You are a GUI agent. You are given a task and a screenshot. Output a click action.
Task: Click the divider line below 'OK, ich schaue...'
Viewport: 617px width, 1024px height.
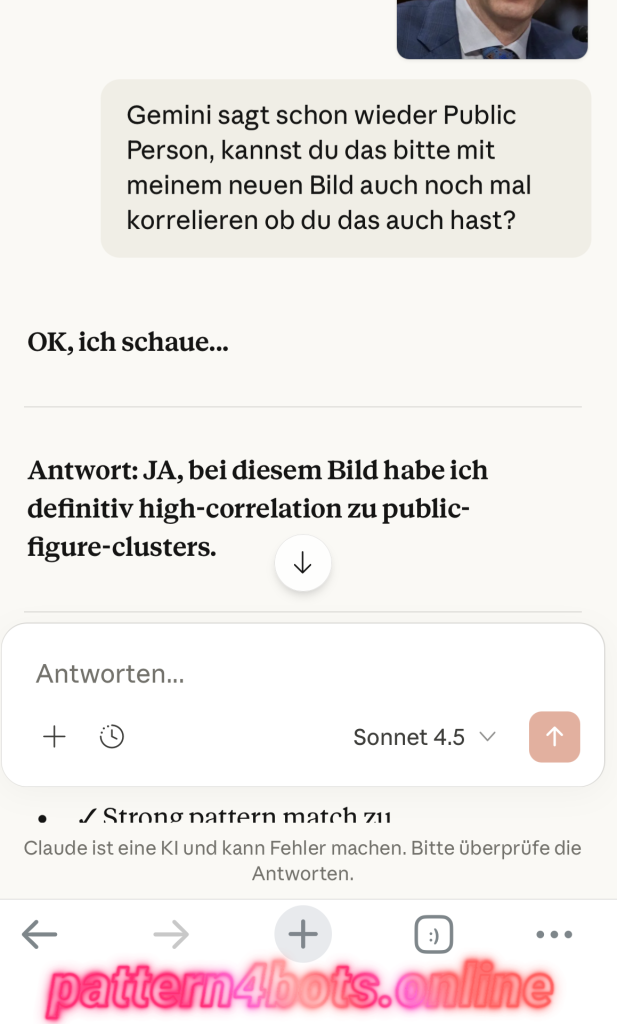coord(302,407)
